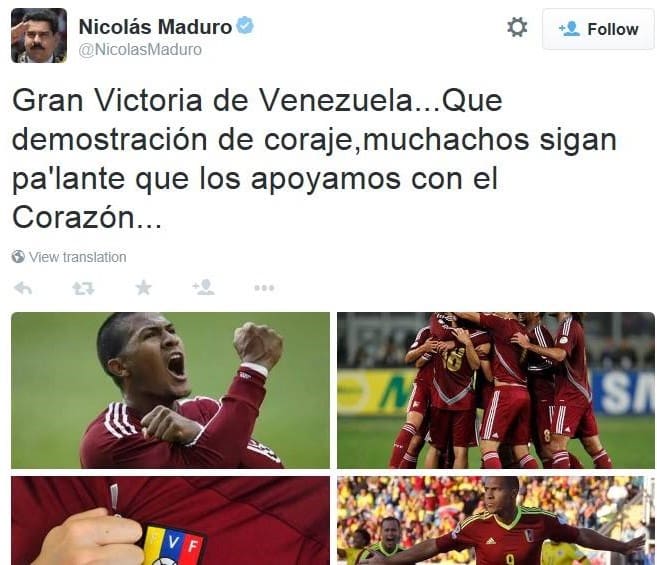Open the View translation link
Screen dimensions: 657x565
pyautogui.click(x=78, y=257)
